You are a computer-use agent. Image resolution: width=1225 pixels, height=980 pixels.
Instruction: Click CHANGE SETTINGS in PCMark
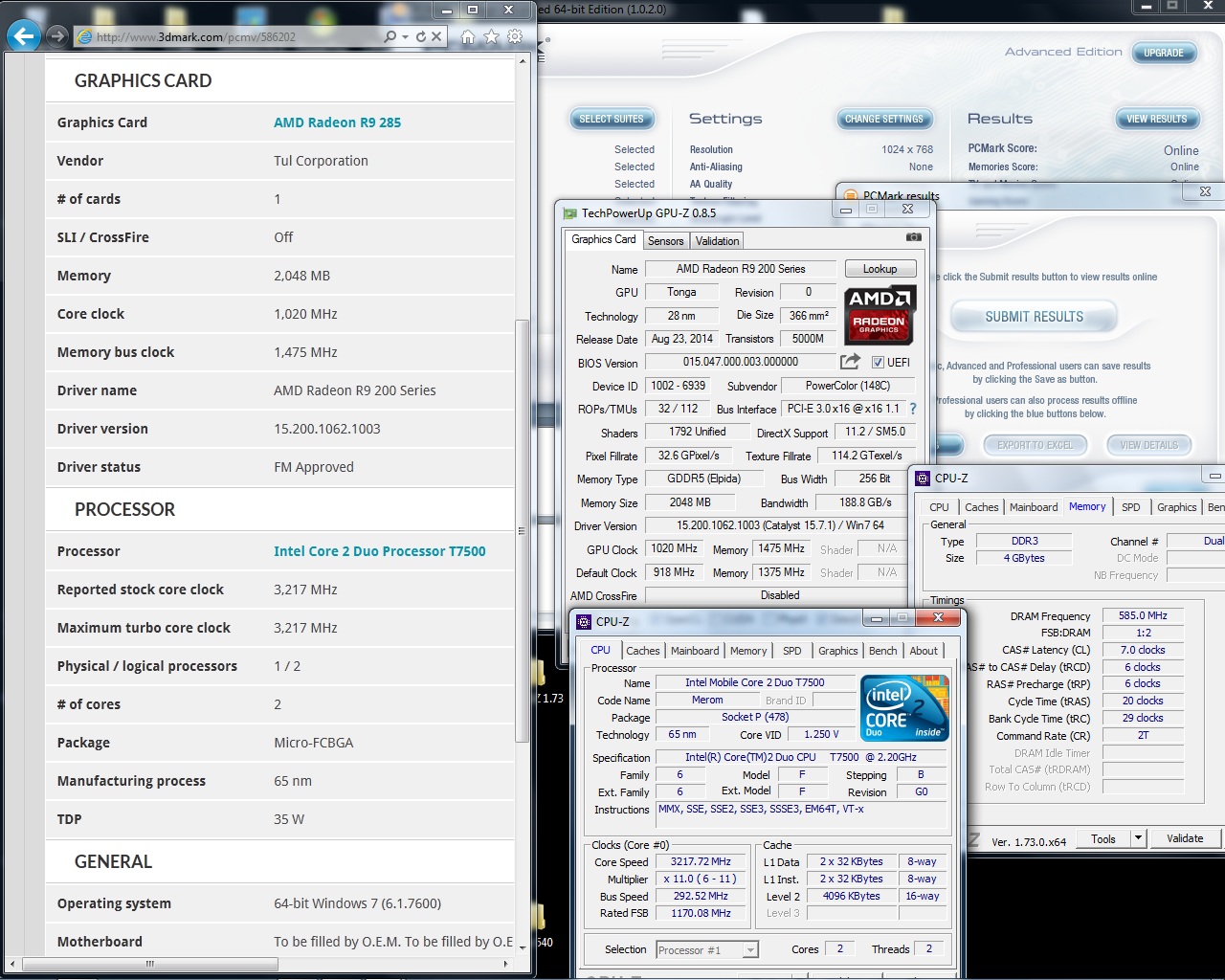tap(884, 119)
